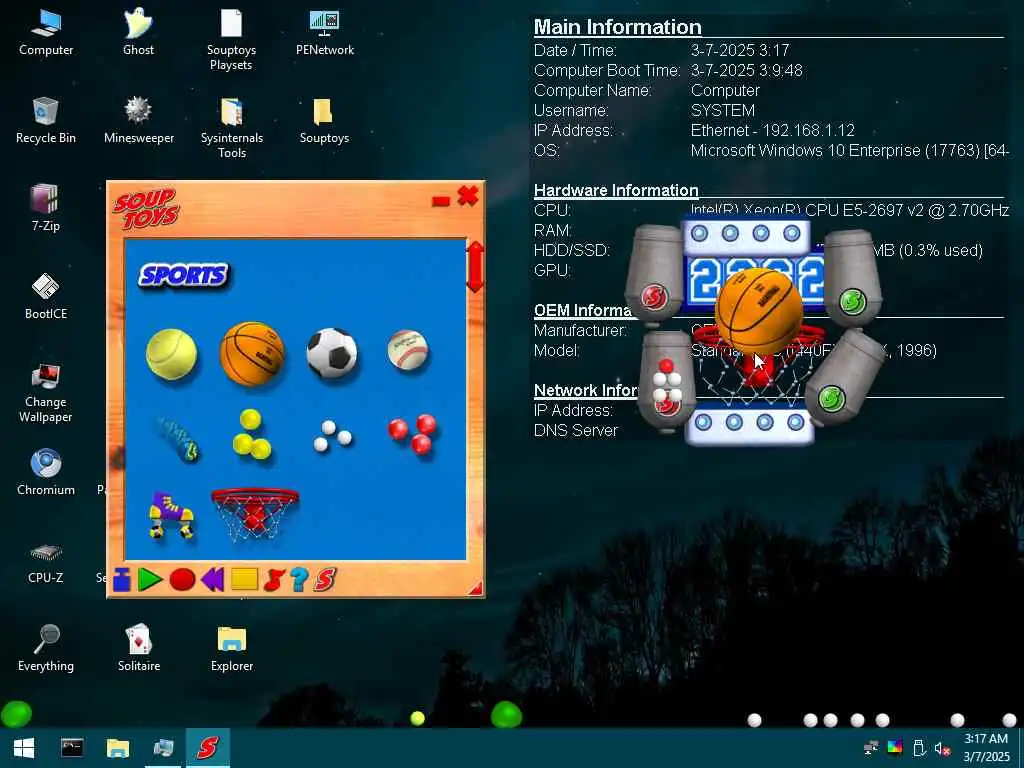Viewport: 1024px width, 768px height.
Task: Launch 7-Zip from the desktop
Action: coord(46,208)
